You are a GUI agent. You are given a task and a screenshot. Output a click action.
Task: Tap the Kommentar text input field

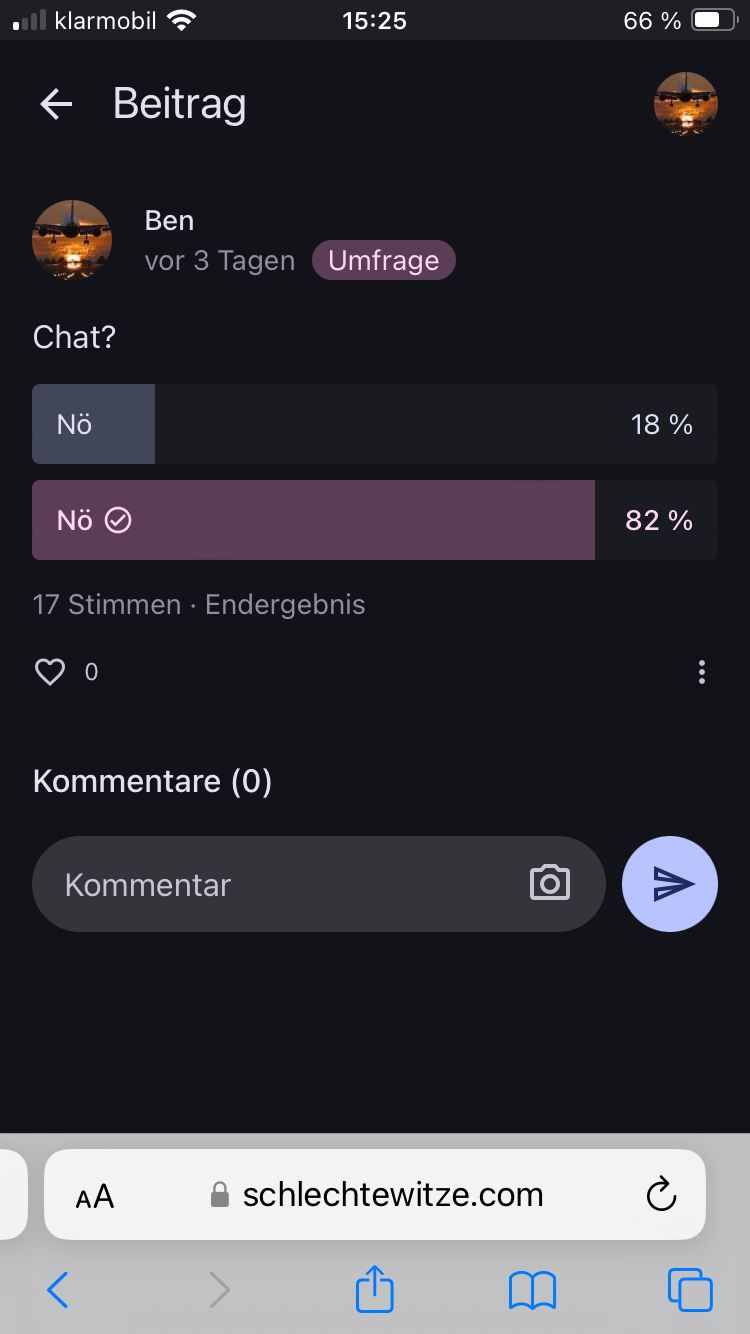(280, 884)
